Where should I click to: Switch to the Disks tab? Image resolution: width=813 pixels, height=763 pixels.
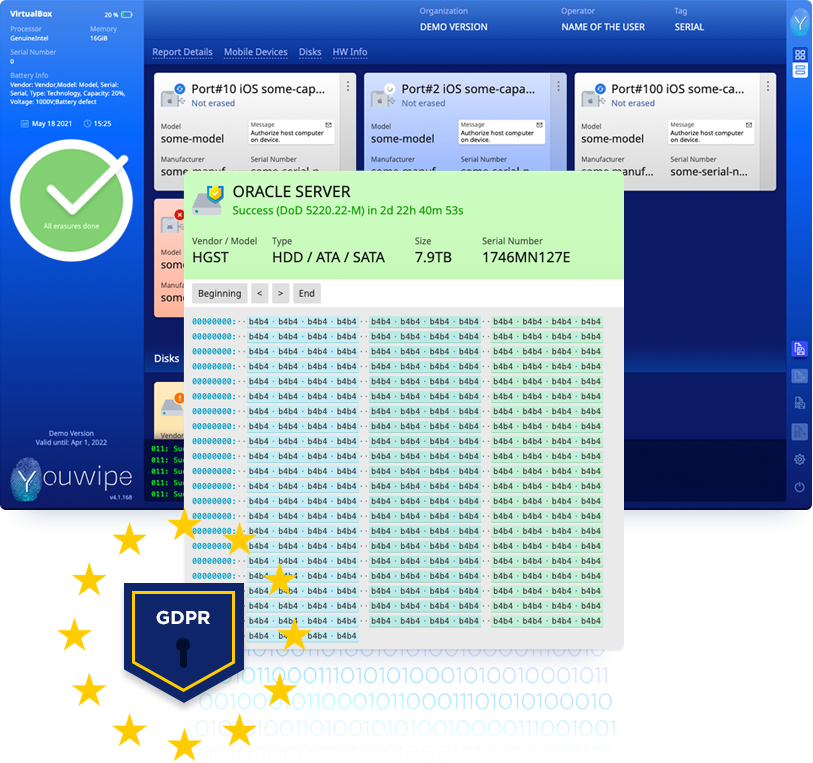click(x=310, y=52)
